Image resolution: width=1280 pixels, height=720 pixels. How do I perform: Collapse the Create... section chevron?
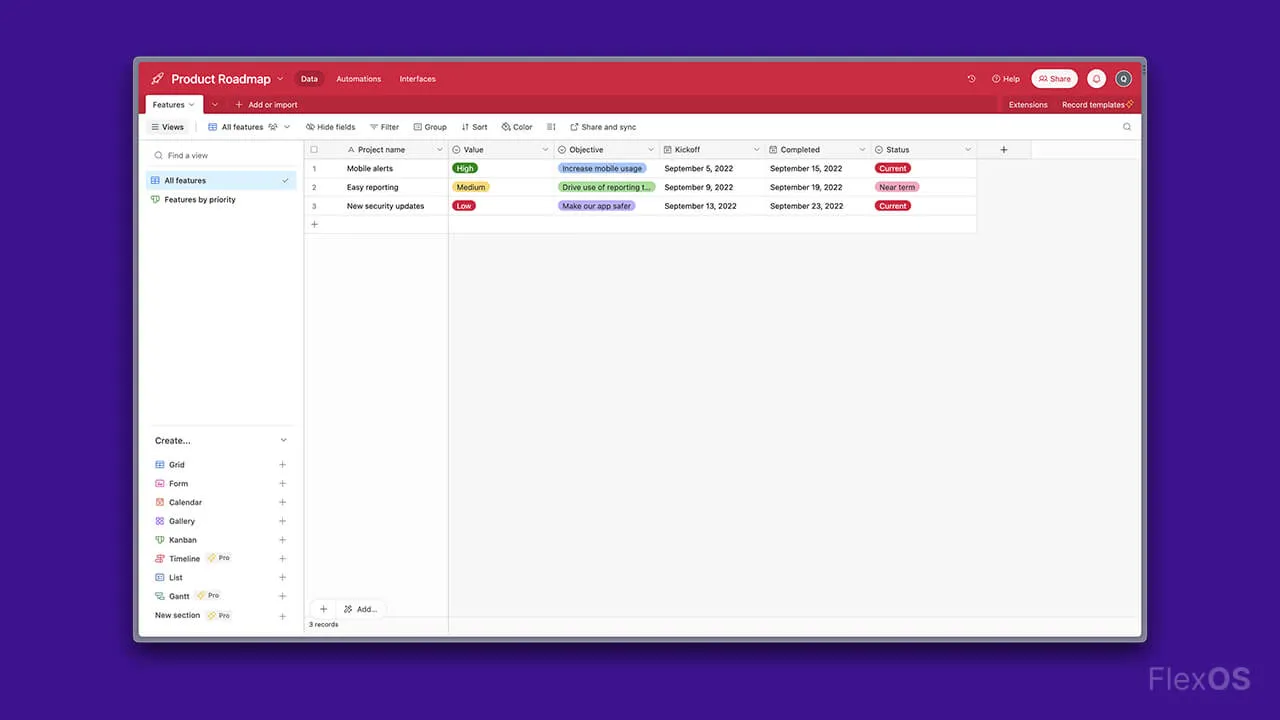point(283,440)
